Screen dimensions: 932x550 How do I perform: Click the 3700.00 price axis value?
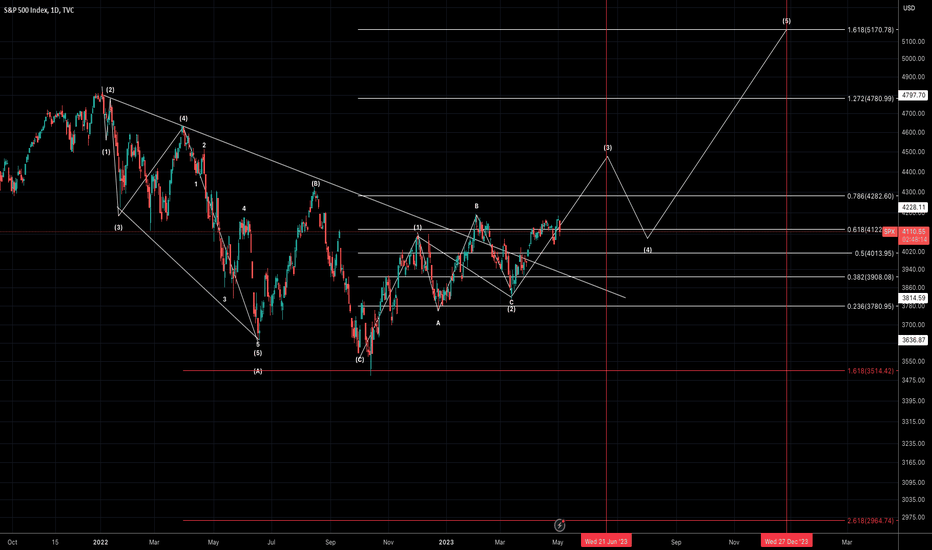913,325
